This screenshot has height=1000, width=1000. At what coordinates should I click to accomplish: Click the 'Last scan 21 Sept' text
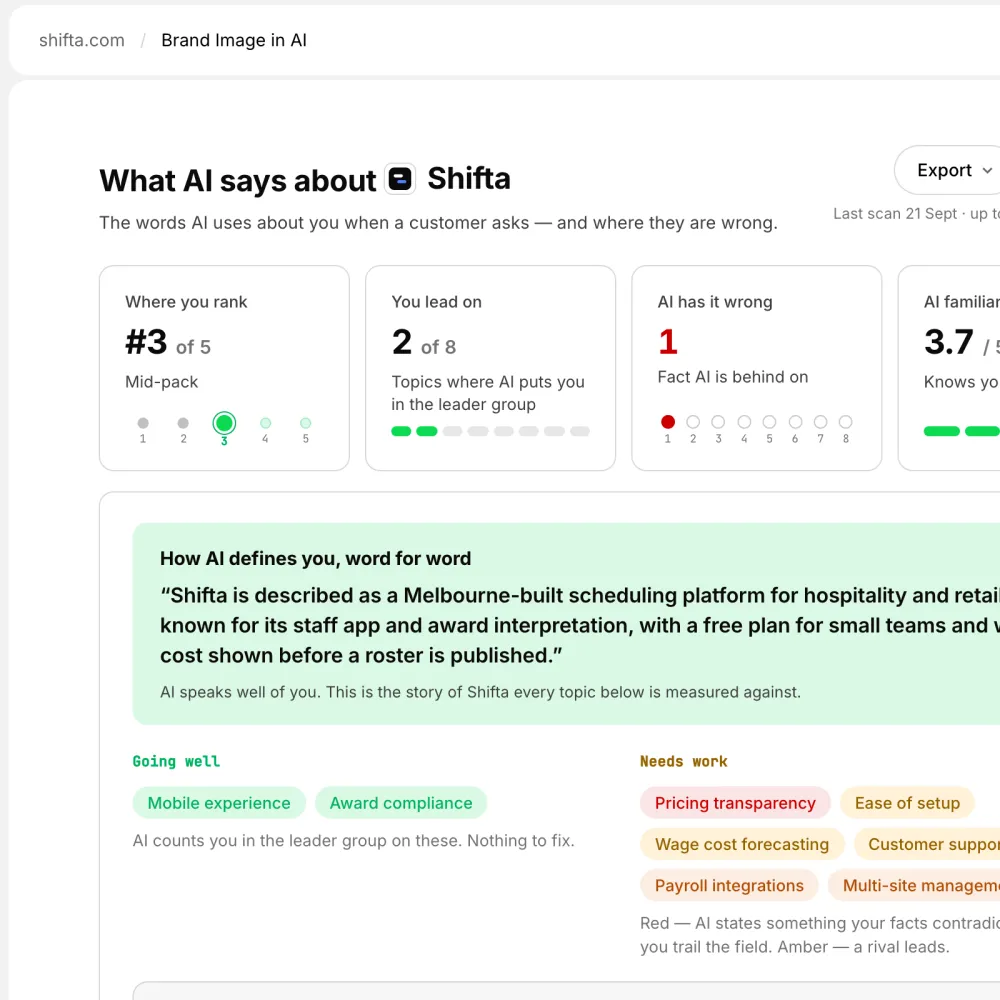coord(895,214)
